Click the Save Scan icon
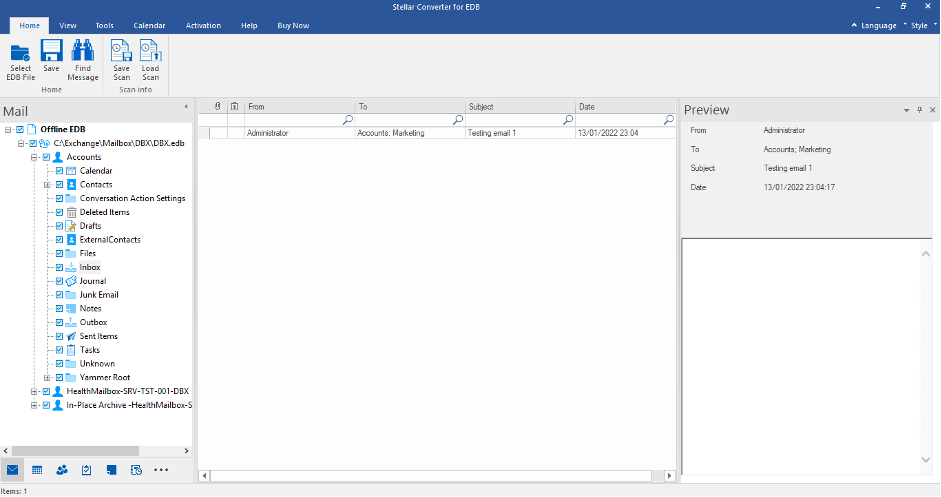Screen dimensions: 941x497 click(x=121, y=50)
